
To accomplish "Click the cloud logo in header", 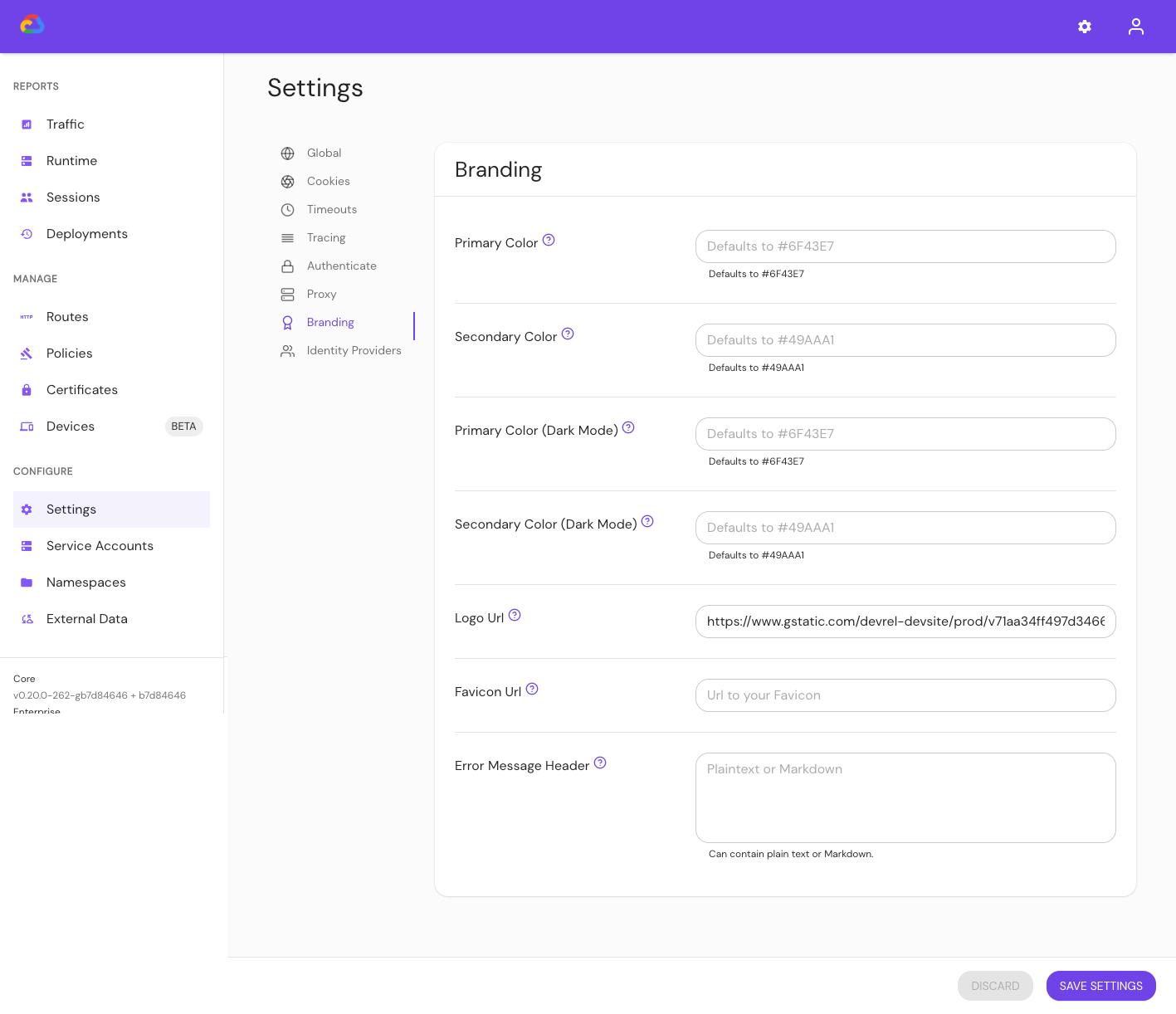I will click(x=32, y=25).
